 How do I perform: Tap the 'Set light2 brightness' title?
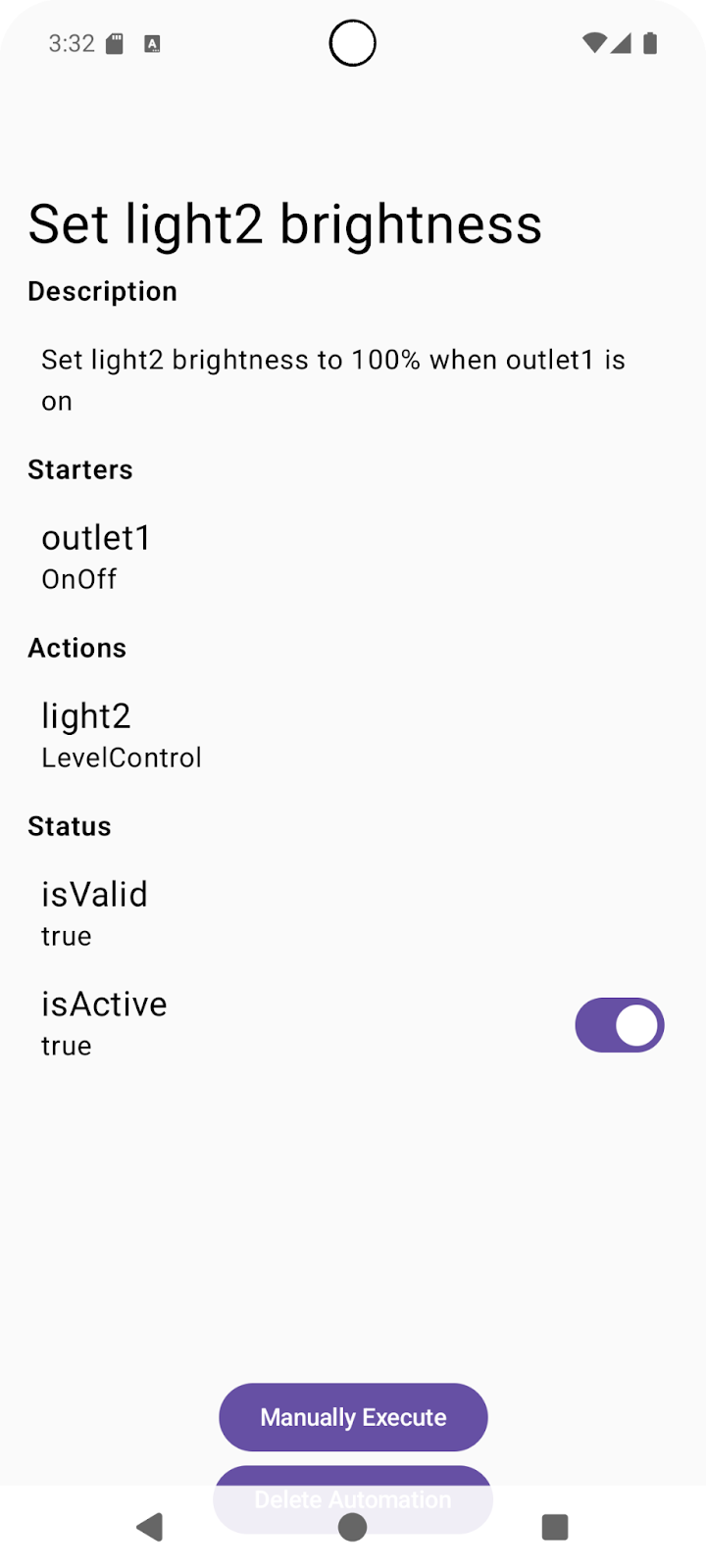pyautogui.click(x=284, y=224)
